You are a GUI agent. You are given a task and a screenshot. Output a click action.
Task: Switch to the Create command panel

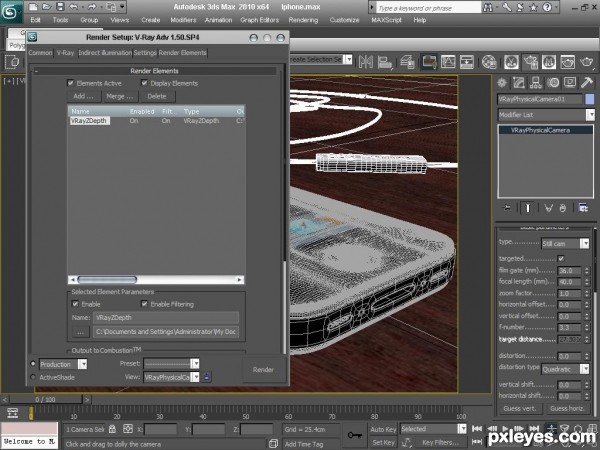coord(502,83)
